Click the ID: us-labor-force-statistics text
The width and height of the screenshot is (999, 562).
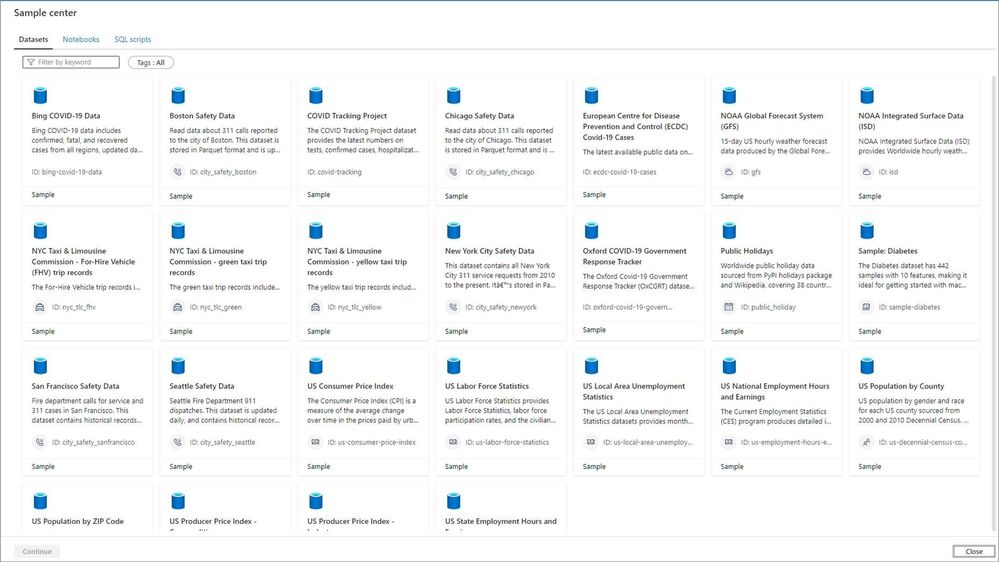click(507, 442)
